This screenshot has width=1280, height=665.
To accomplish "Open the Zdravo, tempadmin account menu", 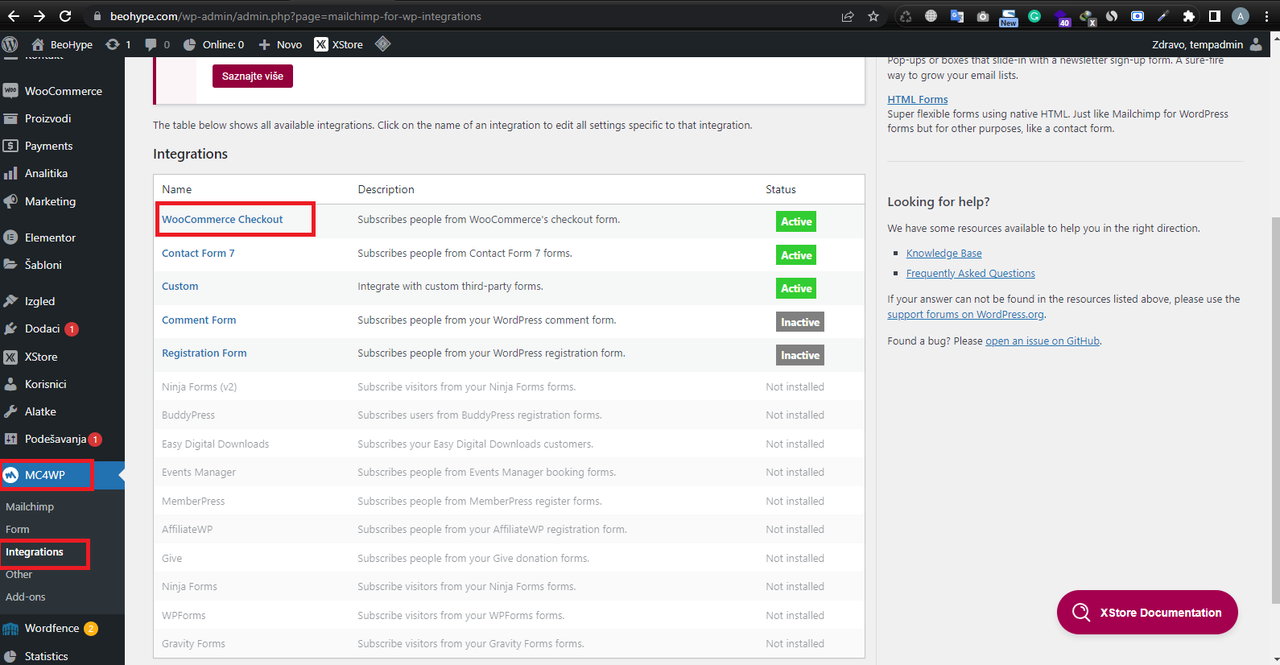I will 1207,44.
